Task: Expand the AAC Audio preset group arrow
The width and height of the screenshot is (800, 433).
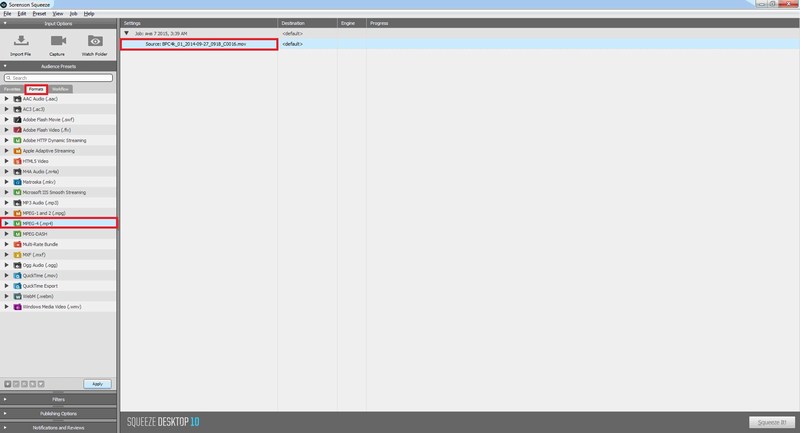Action: pyautogui.click(x=7, y=99)
